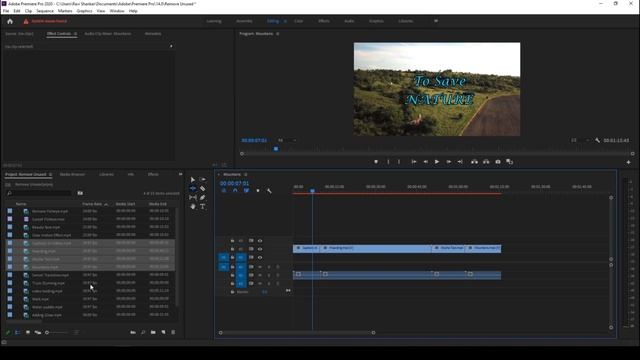Step back one frame in Program Monitor

(x=425, y=162)
